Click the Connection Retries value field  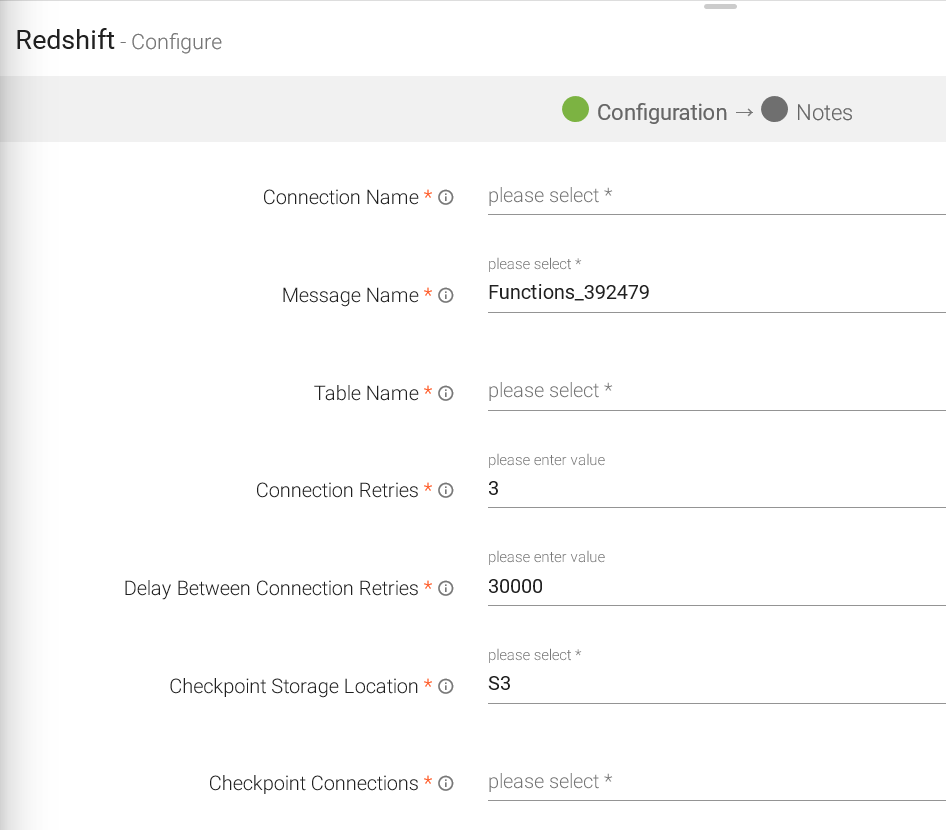coord(715,489)
